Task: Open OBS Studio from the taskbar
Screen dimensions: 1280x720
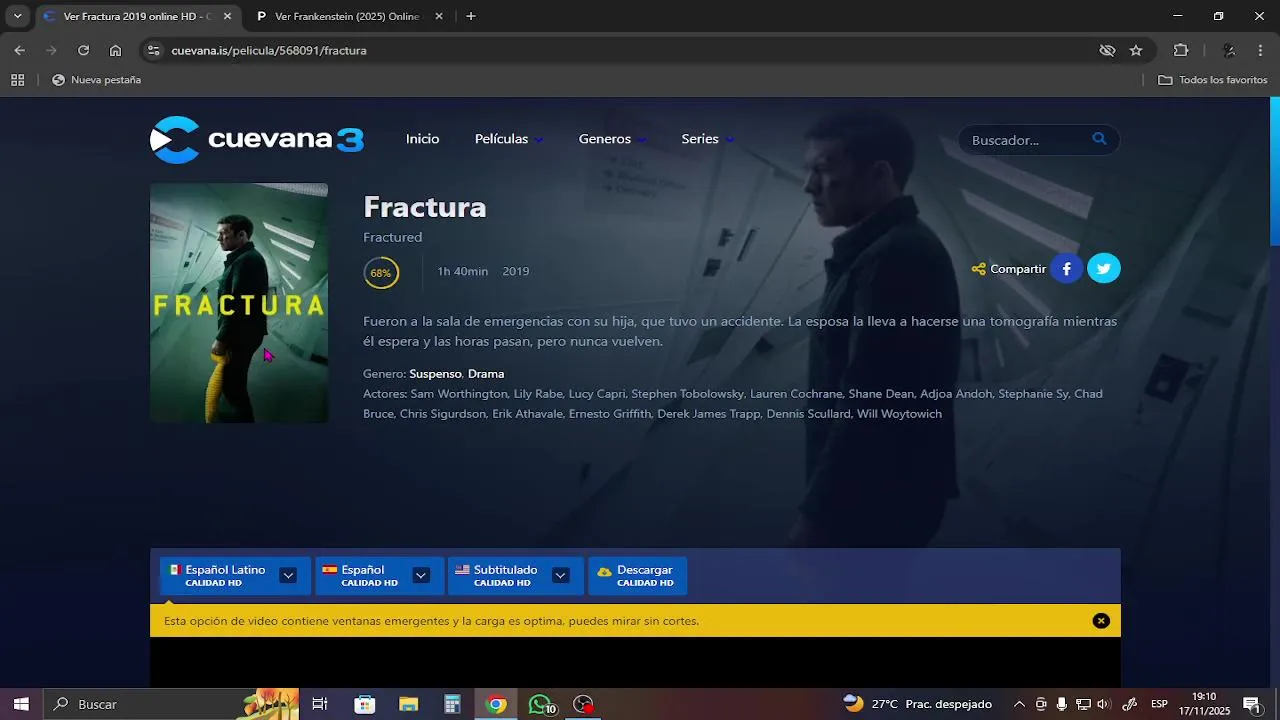Action: 584,704
